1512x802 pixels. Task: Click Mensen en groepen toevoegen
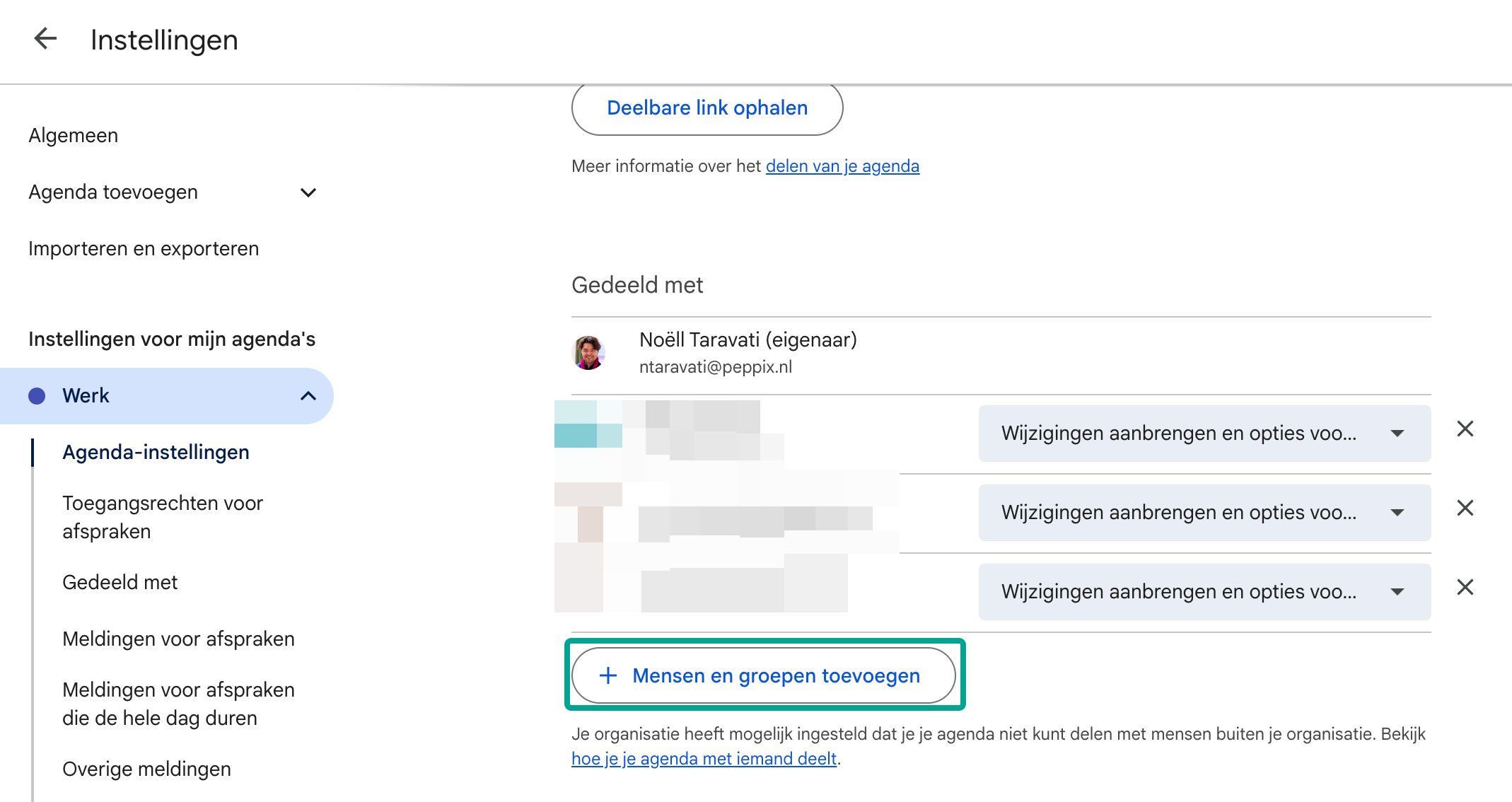pos(763,675)
